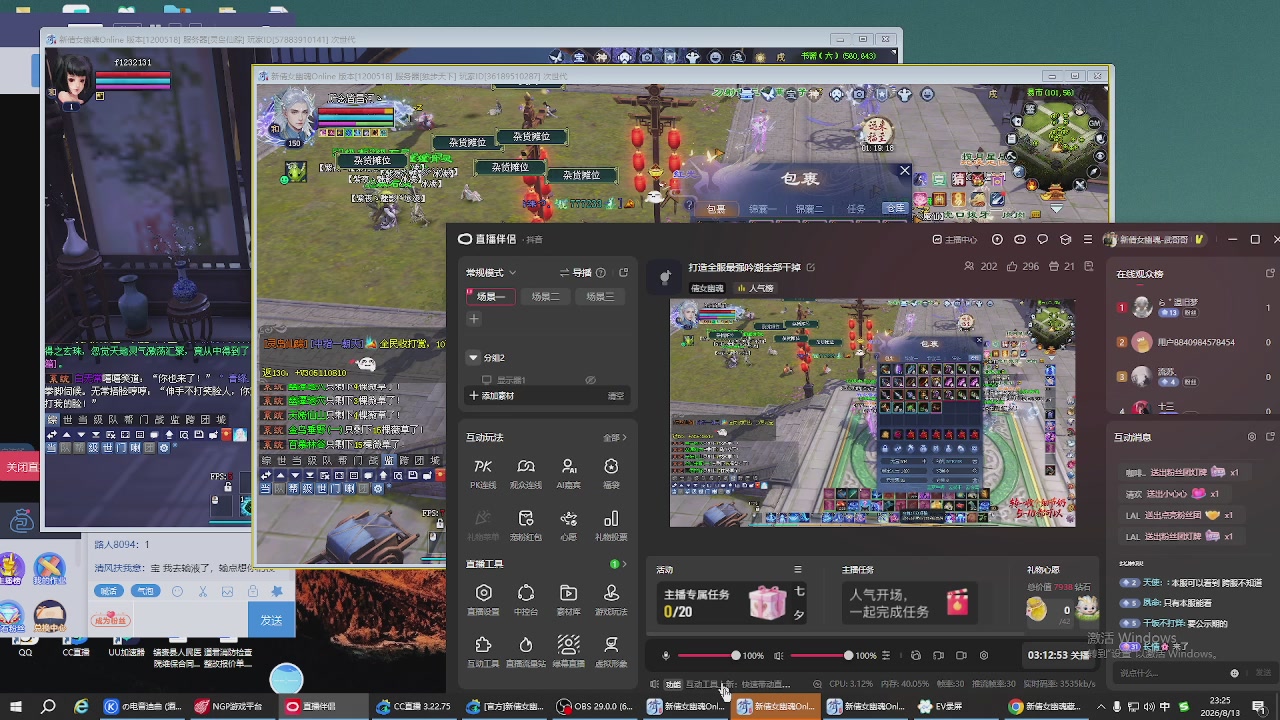
Task: Open 观众连线 audience link feature
Action: (526, 473)
